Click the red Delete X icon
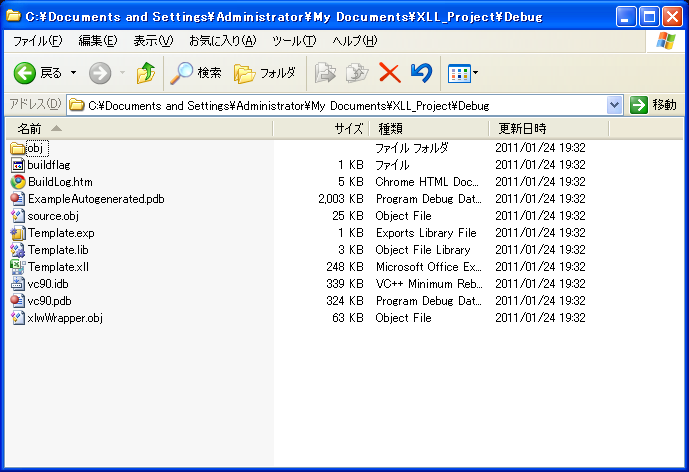 390,73
